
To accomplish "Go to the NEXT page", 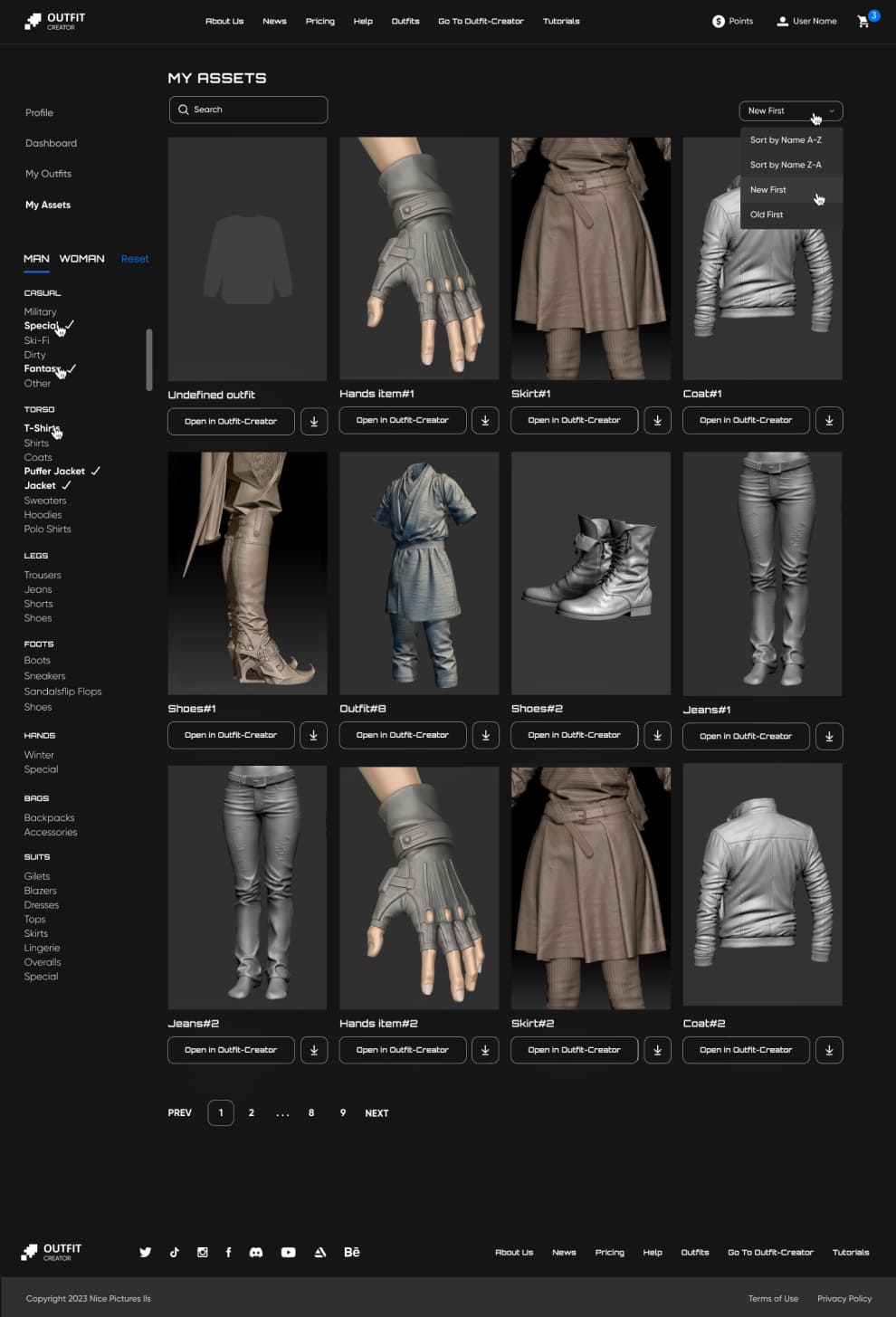I will pos(377,1113).
